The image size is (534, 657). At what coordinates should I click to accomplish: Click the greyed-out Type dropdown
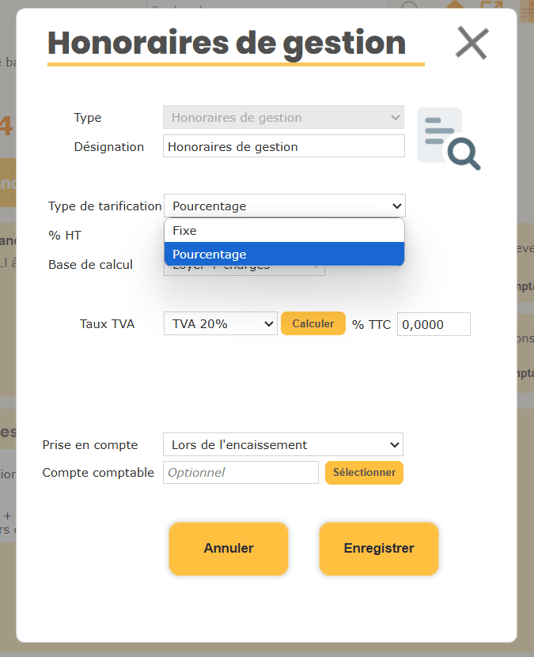coord(283,117)
